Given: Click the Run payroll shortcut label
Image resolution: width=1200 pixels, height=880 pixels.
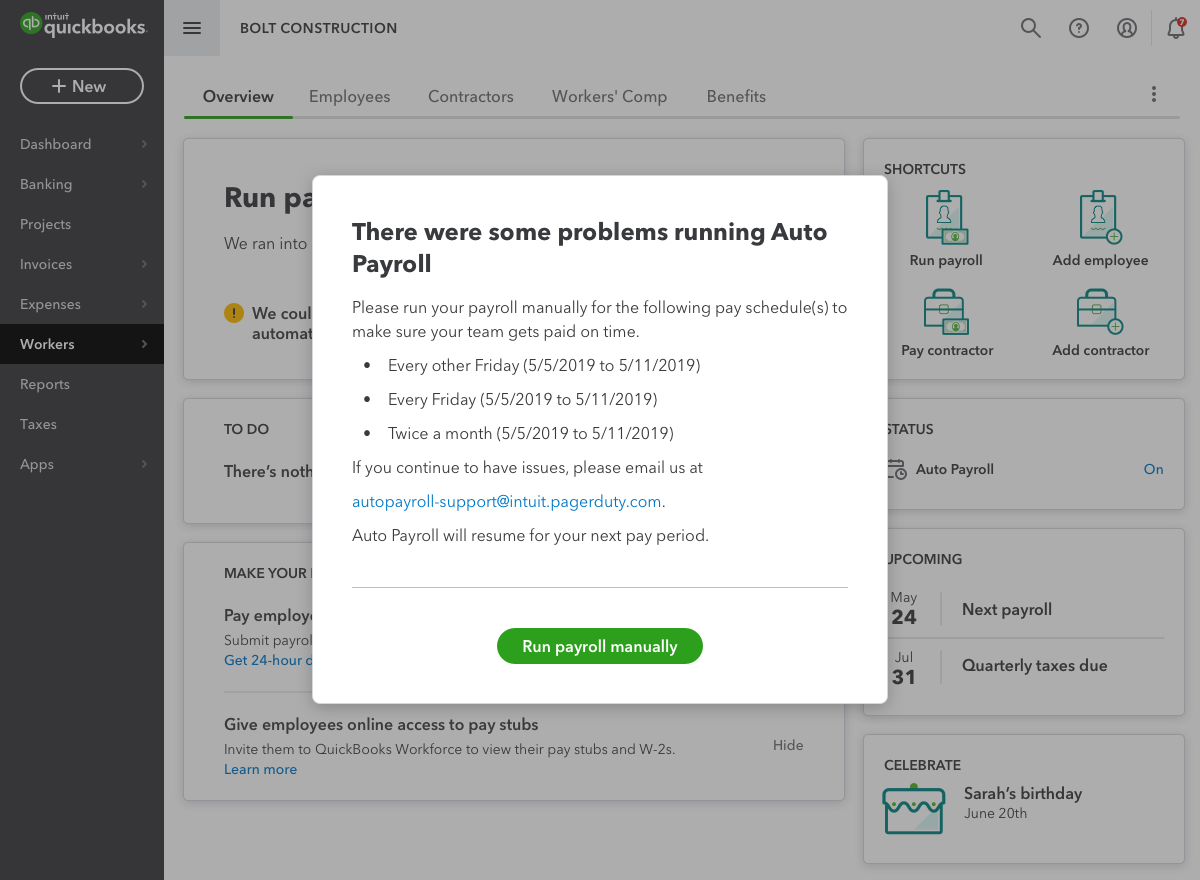Looking at the screenshot, I should [x=946, y=260].
